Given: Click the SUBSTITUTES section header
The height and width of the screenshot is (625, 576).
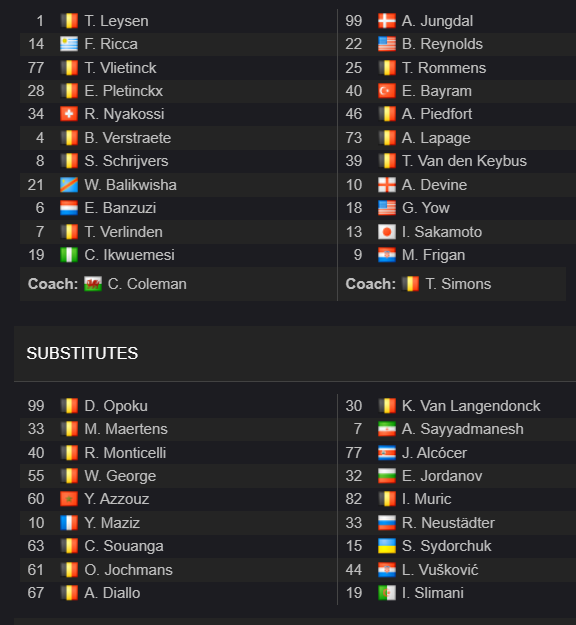Looking at the screenshot, I should (82, 354).
